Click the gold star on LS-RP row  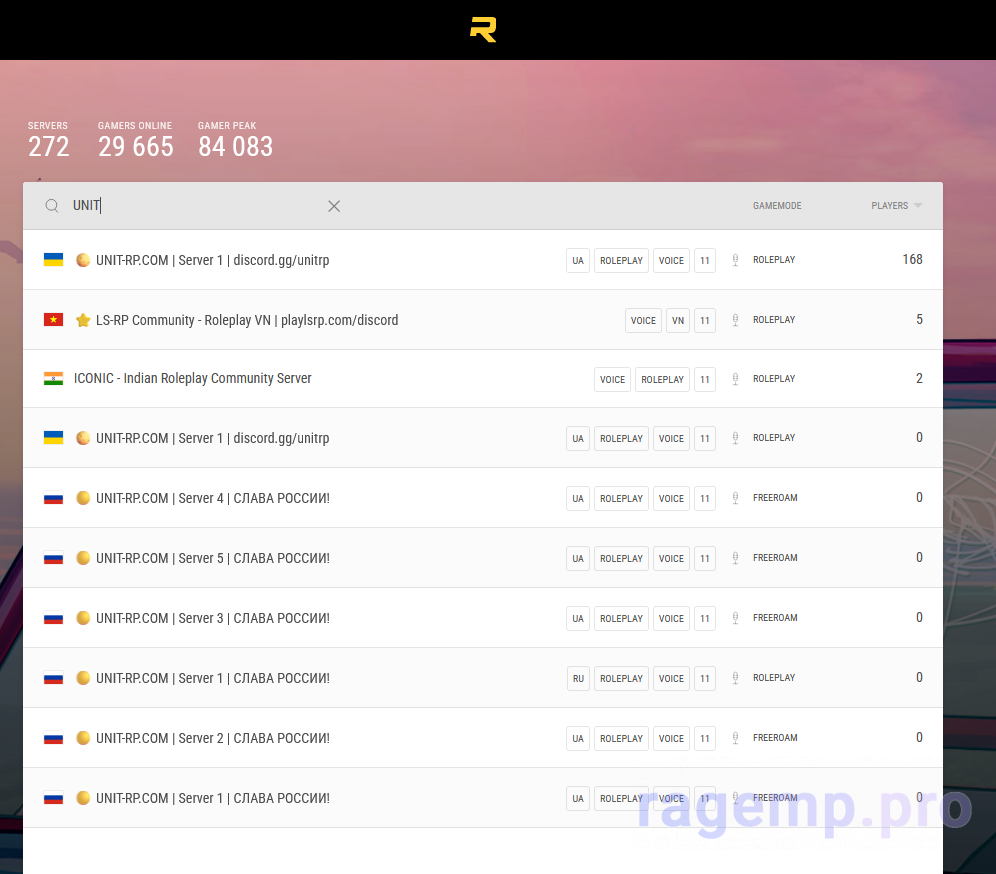coord(83,319)
